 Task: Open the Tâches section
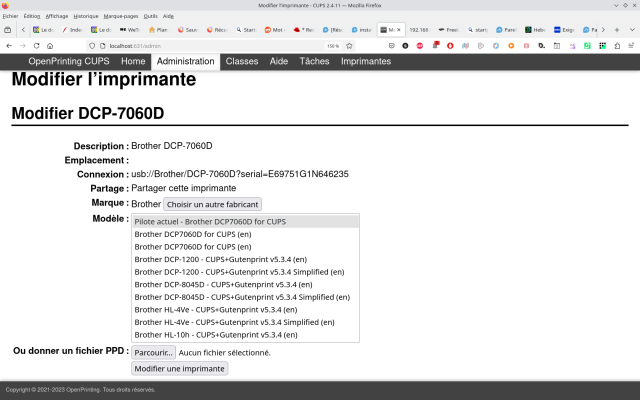314,61
